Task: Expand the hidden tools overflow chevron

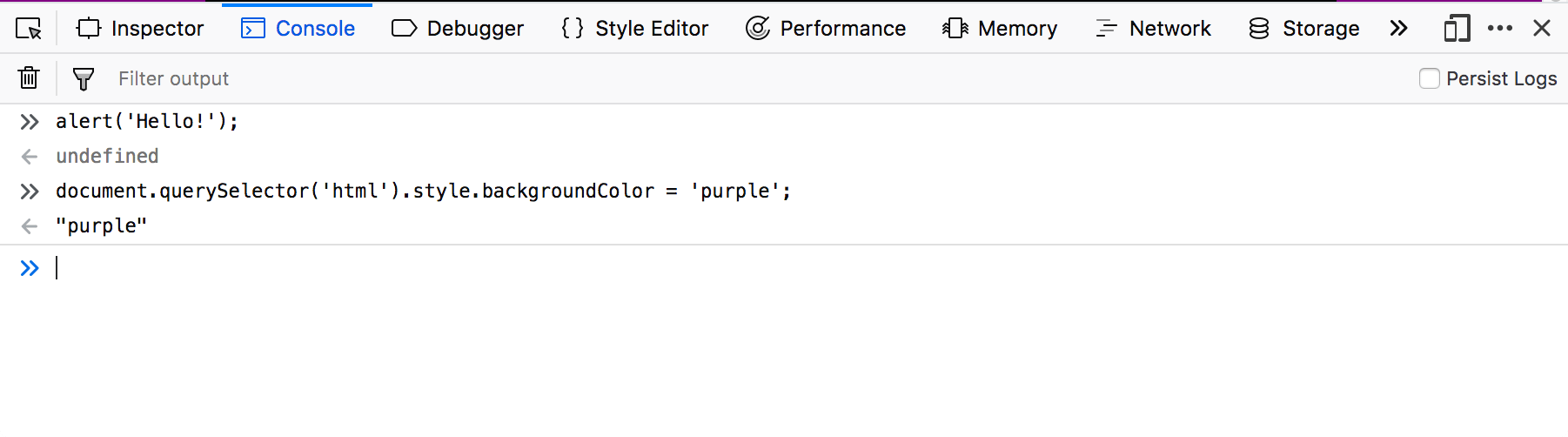Action: click(x=1398, y=29)
